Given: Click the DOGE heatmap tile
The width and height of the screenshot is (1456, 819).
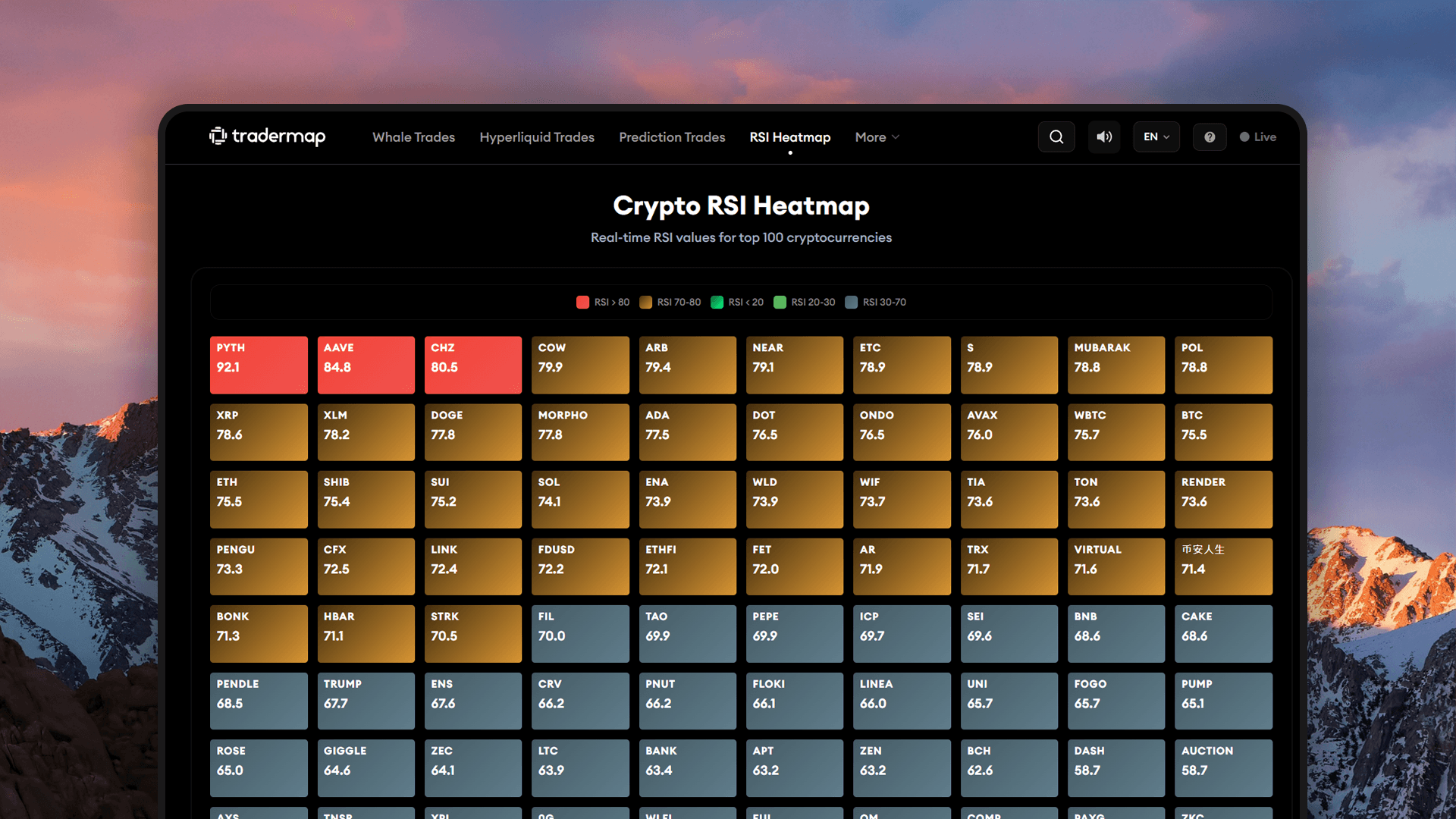Looking at the screenshot, I should [473, 432].
